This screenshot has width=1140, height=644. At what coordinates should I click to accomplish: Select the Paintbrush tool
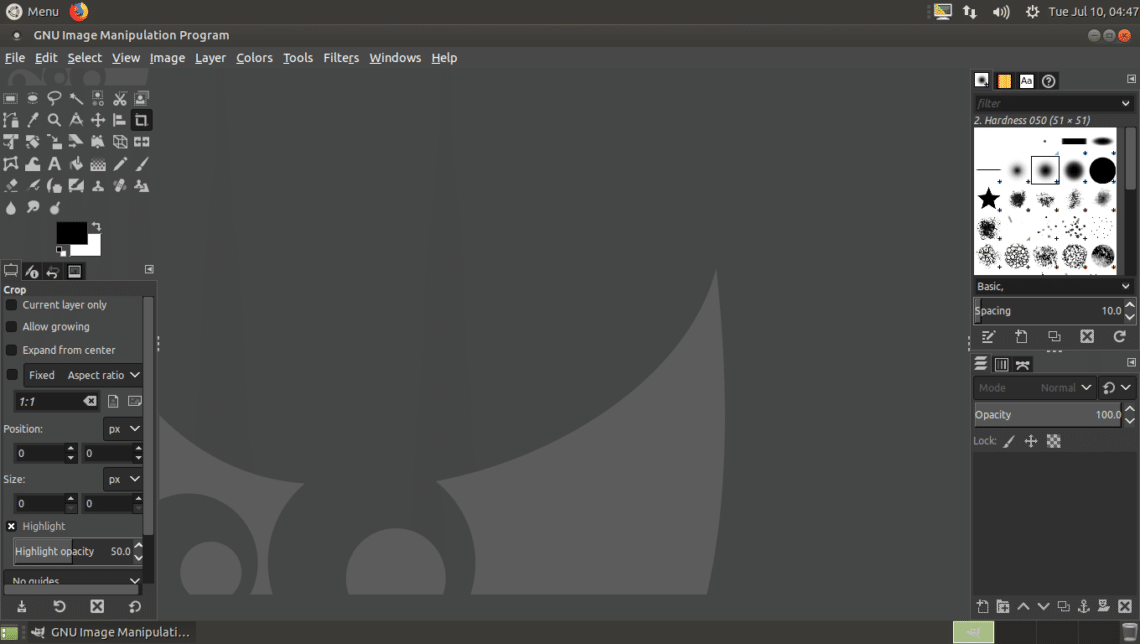click(141, 164)
